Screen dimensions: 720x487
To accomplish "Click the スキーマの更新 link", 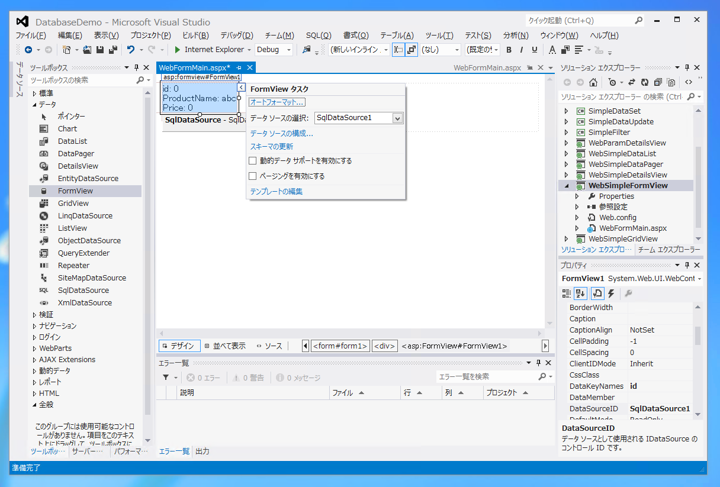I will tap(271, 146).
